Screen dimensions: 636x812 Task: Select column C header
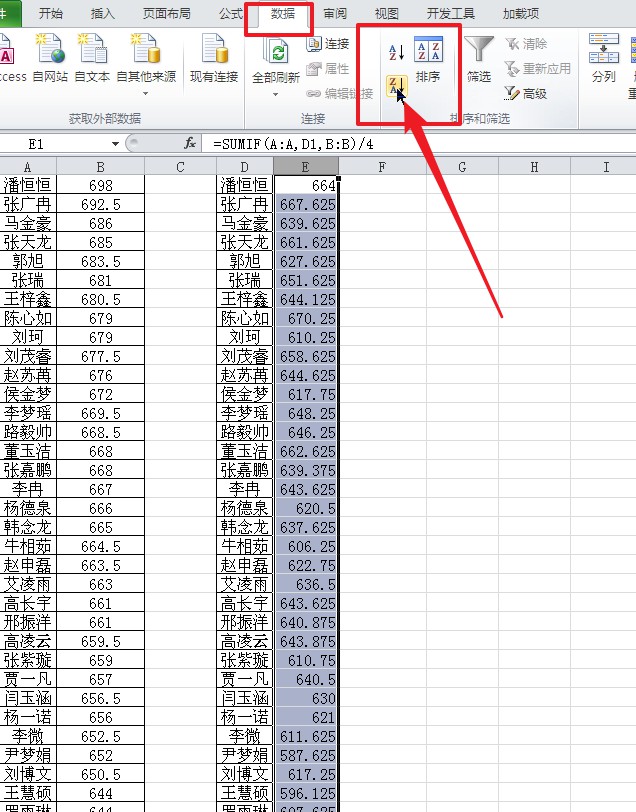[180, 167]
